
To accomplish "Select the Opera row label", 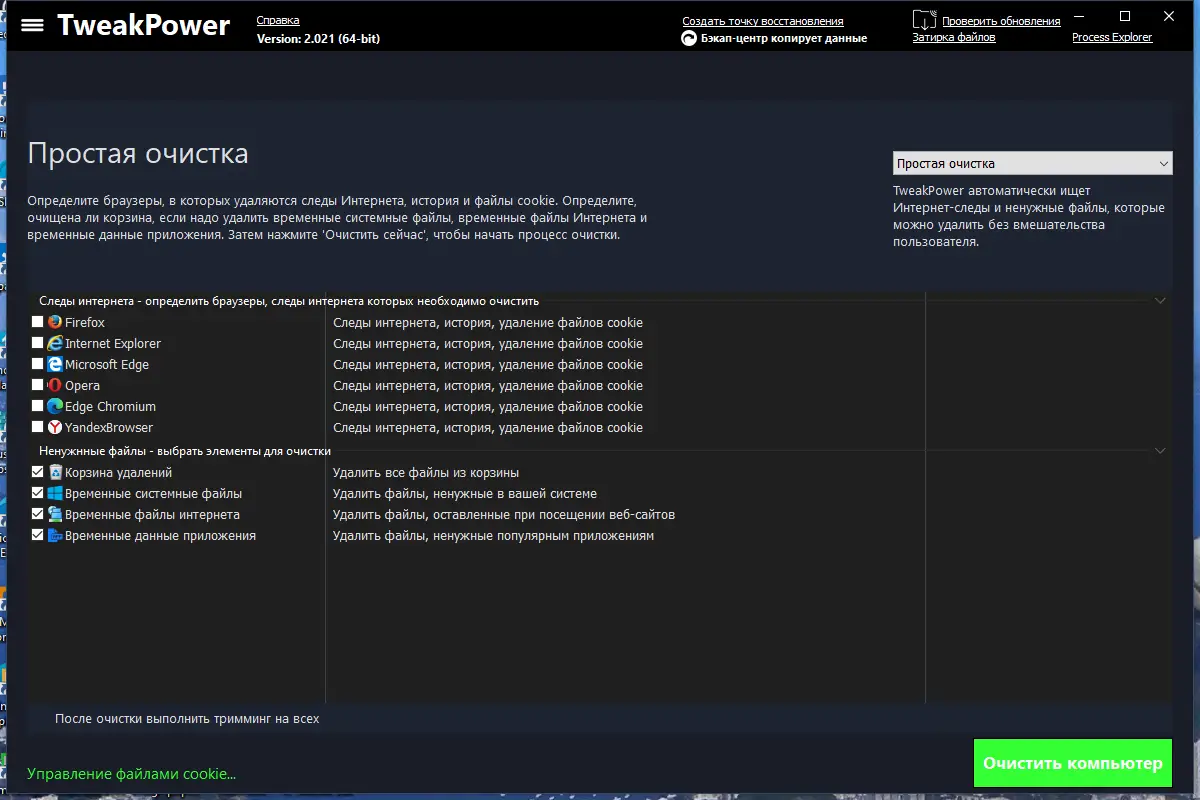I will (82, 386).
